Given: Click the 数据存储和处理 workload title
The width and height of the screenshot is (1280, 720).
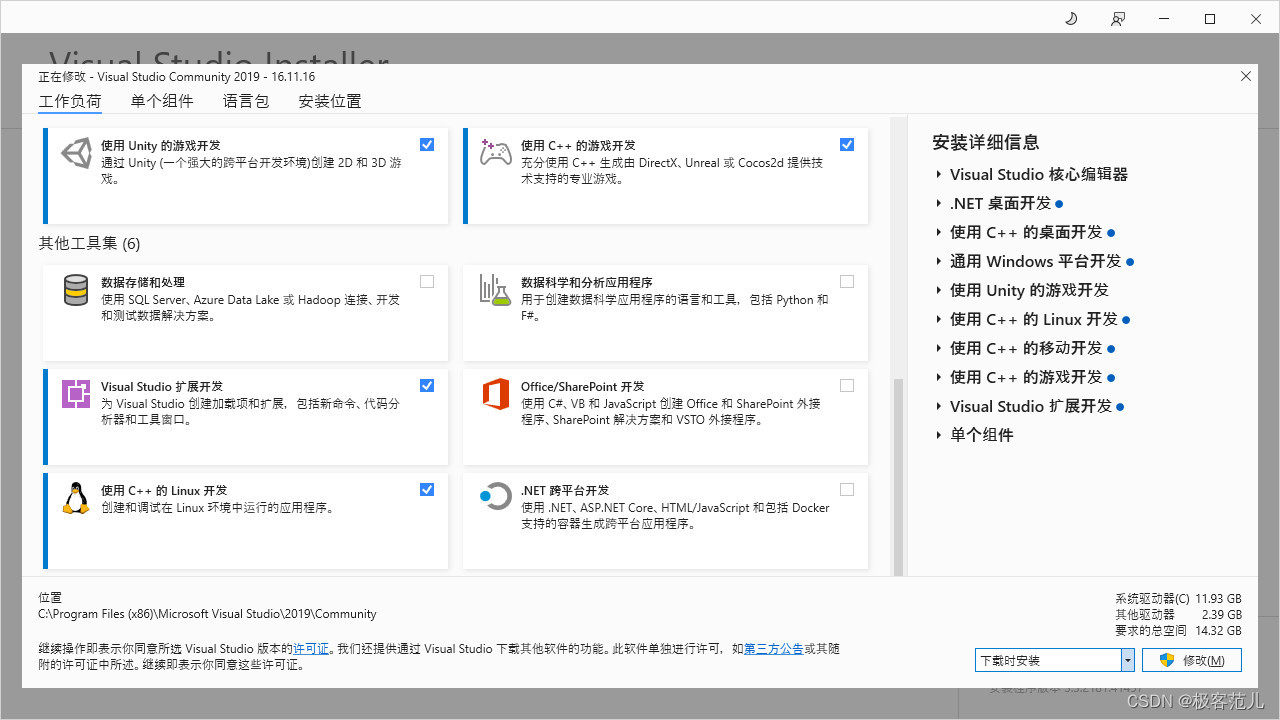Looking at the screenshot, I should coord(143,283).
